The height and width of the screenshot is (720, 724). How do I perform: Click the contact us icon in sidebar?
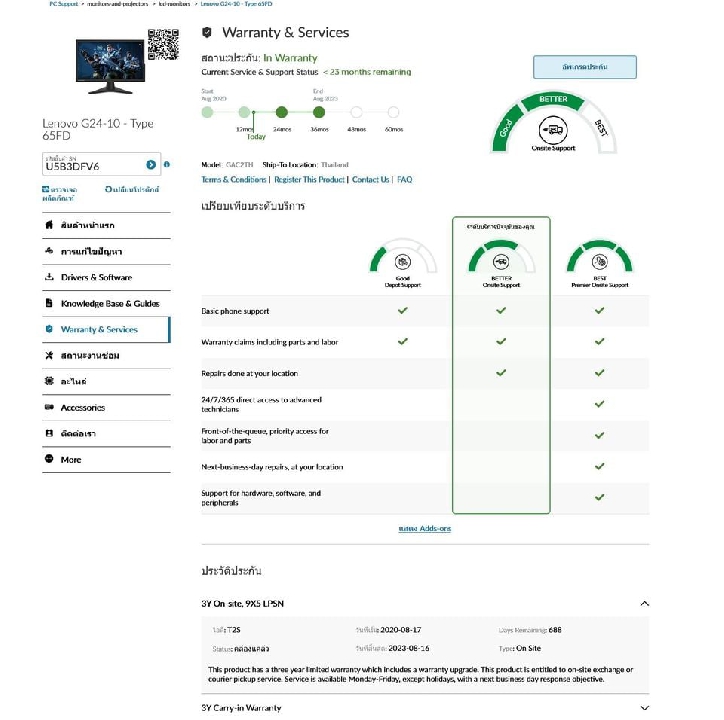49,433
